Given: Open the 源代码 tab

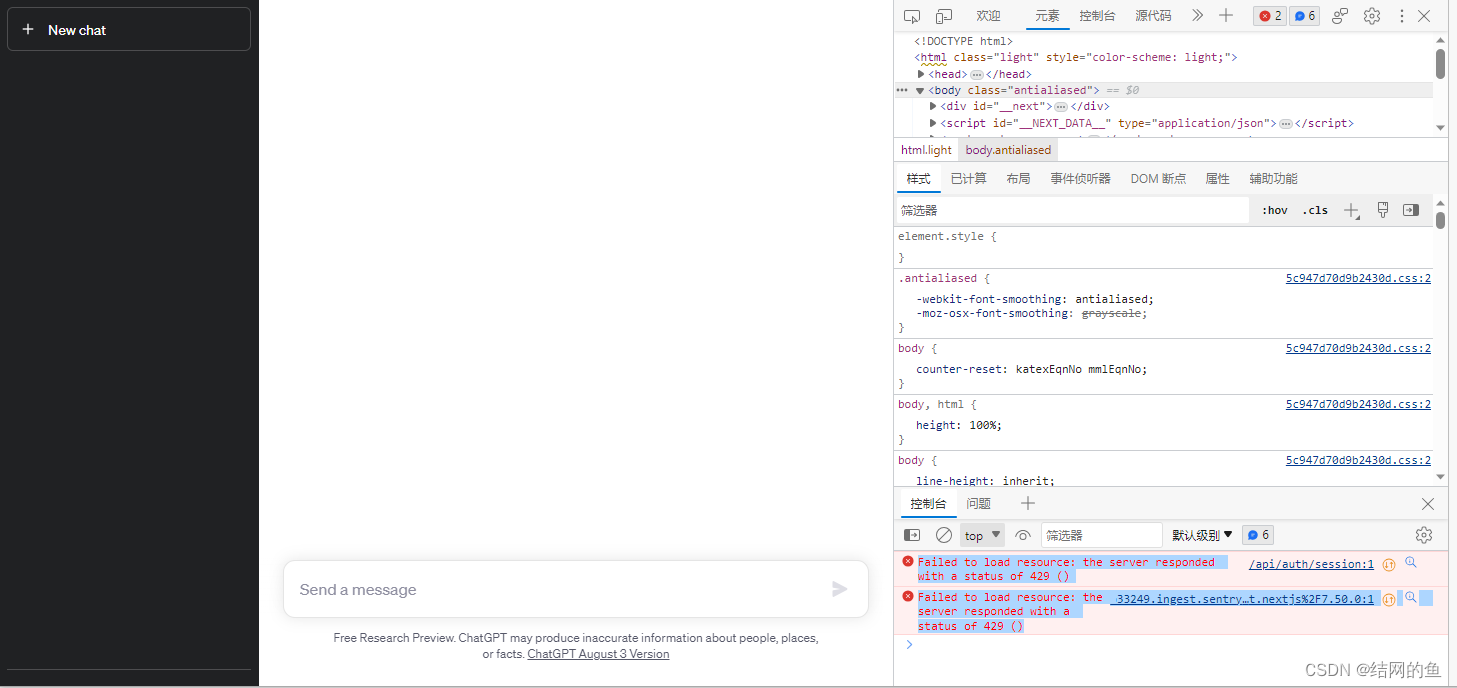Looking at the screenshot, I should (x=1153, y=16).
